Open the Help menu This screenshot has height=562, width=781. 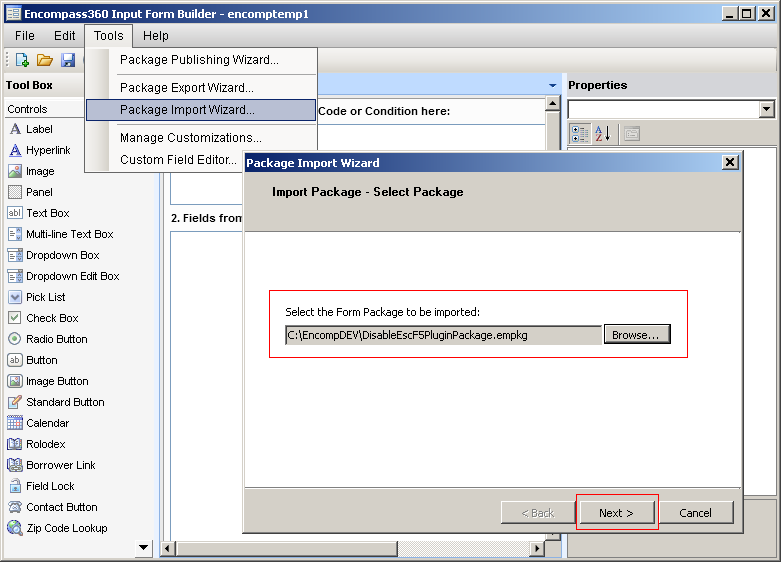click(156, 36)
